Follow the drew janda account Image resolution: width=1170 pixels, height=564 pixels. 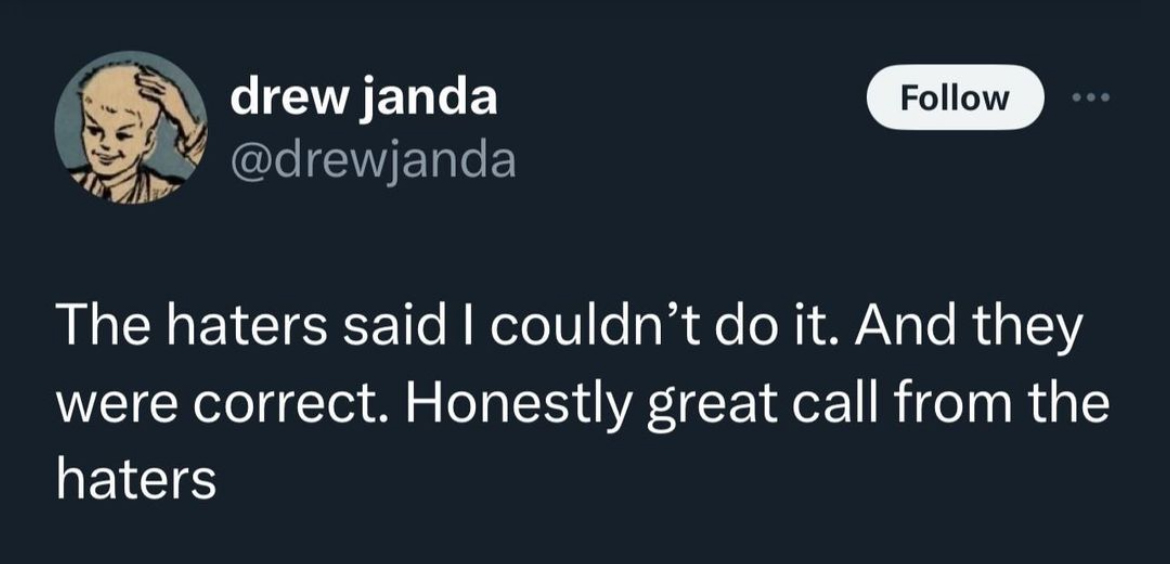point(955,97)
